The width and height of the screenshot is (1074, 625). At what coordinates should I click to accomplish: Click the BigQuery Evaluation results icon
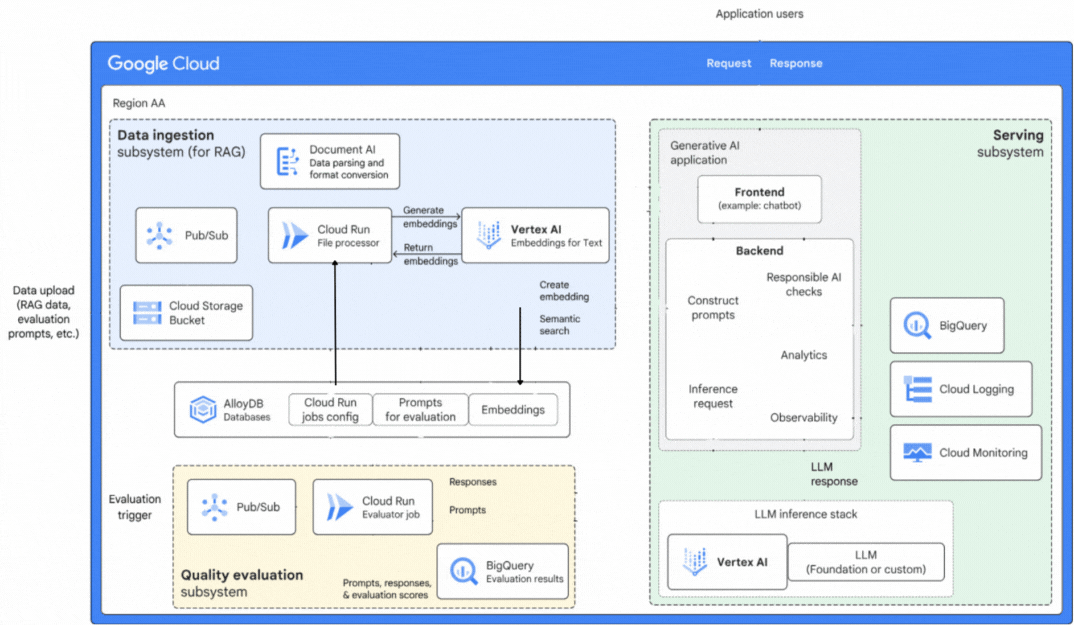point(464,572)
